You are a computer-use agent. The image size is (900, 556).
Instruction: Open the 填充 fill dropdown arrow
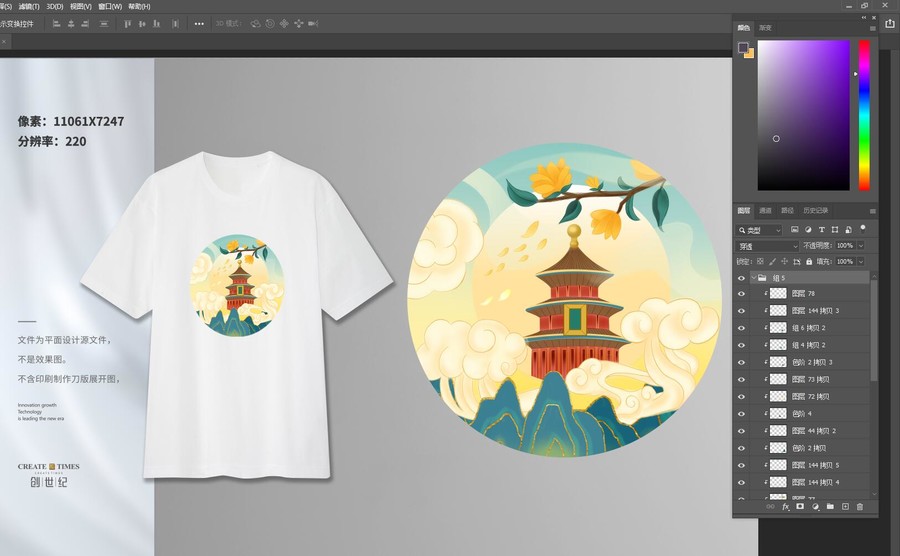[860, 262]
